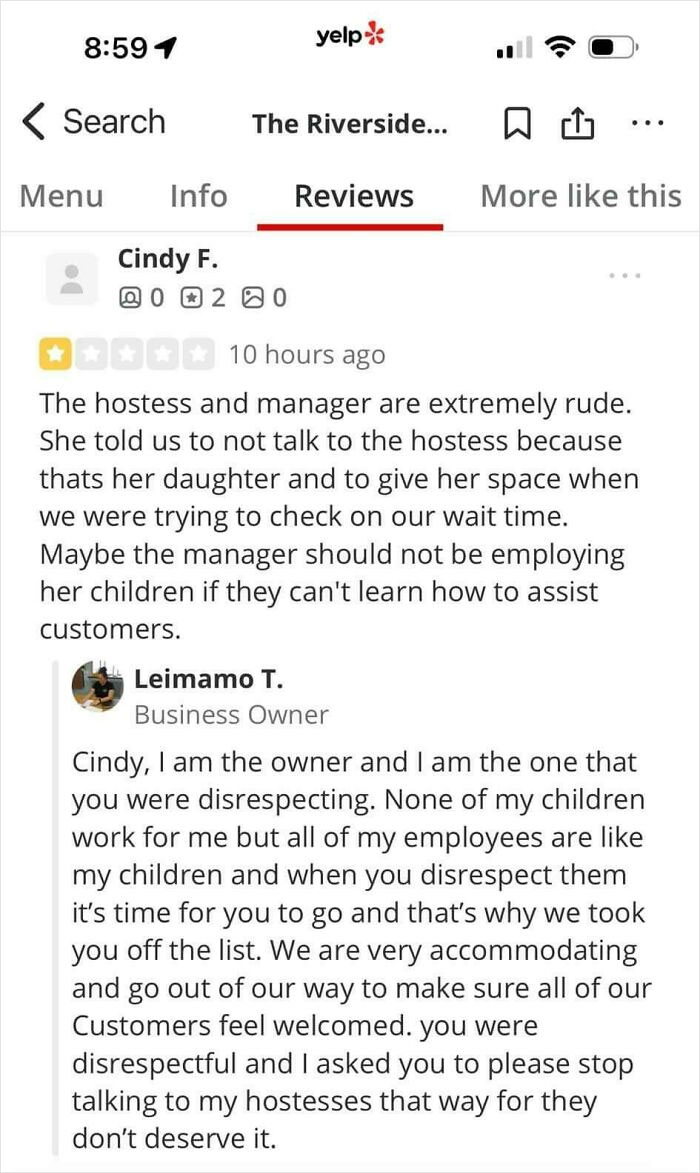The height and width of the screenshot is (1173, 700).
Task: Toggle the Reviews tab selection
Action: click(x=352, y=196)
